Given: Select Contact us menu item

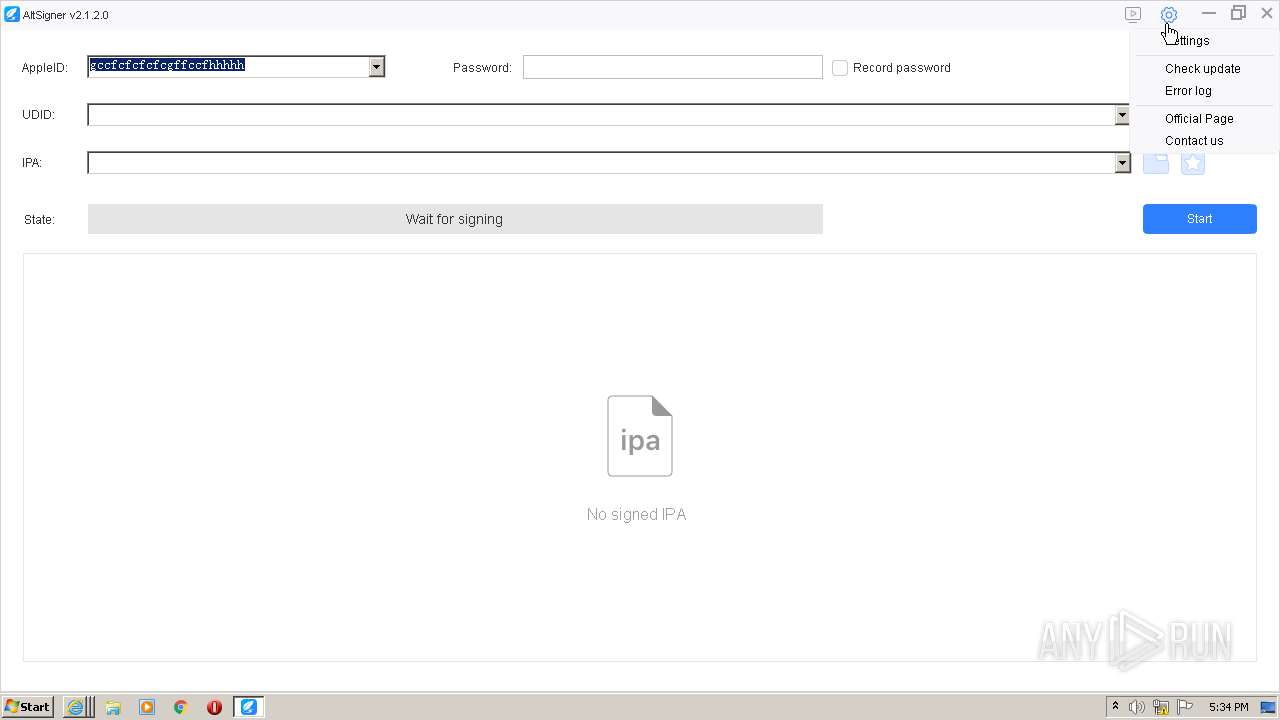Looking at the screenshot, I should [1194, 141].
